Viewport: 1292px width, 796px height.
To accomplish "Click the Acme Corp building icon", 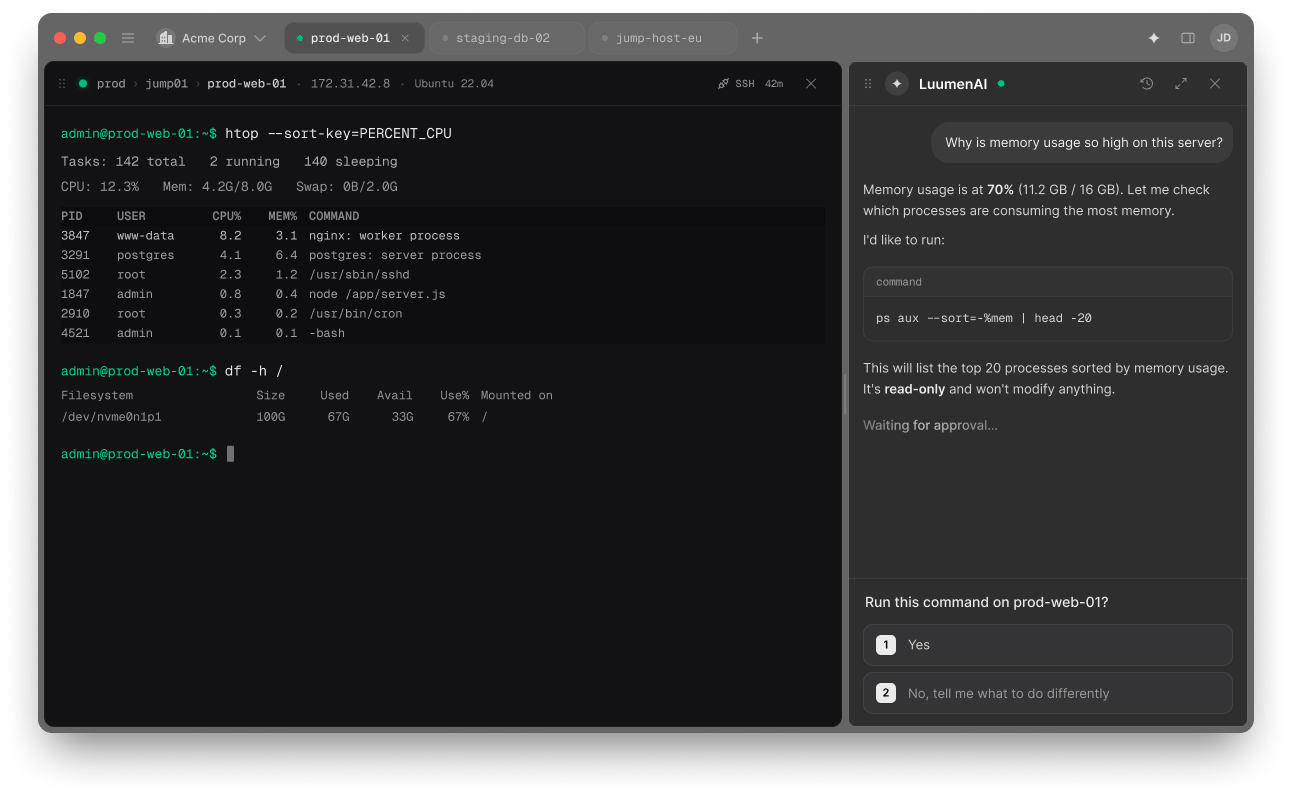I will click(x=166, y=38).
